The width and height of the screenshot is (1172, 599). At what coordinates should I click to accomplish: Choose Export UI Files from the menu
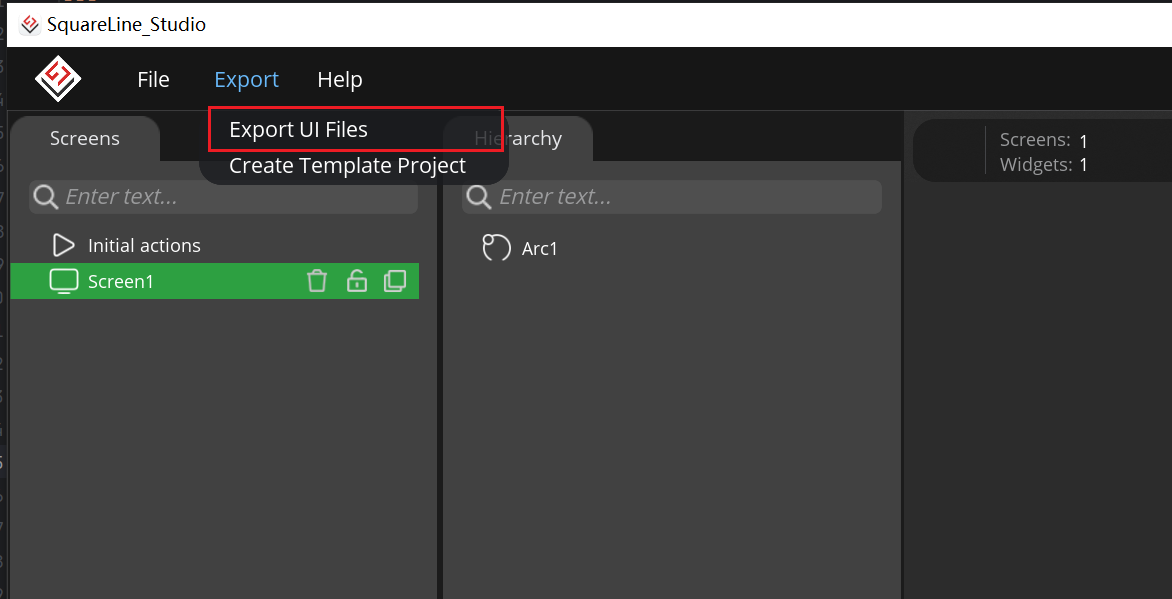click(x=298, y=130)
